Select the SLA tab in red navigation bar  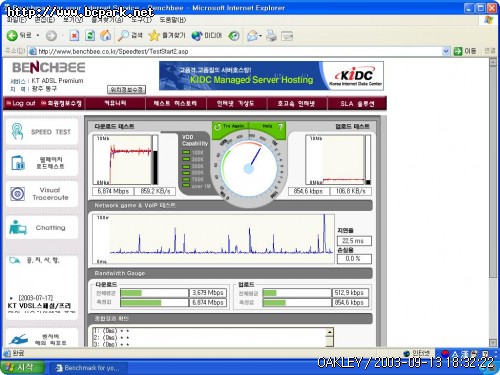357,103
